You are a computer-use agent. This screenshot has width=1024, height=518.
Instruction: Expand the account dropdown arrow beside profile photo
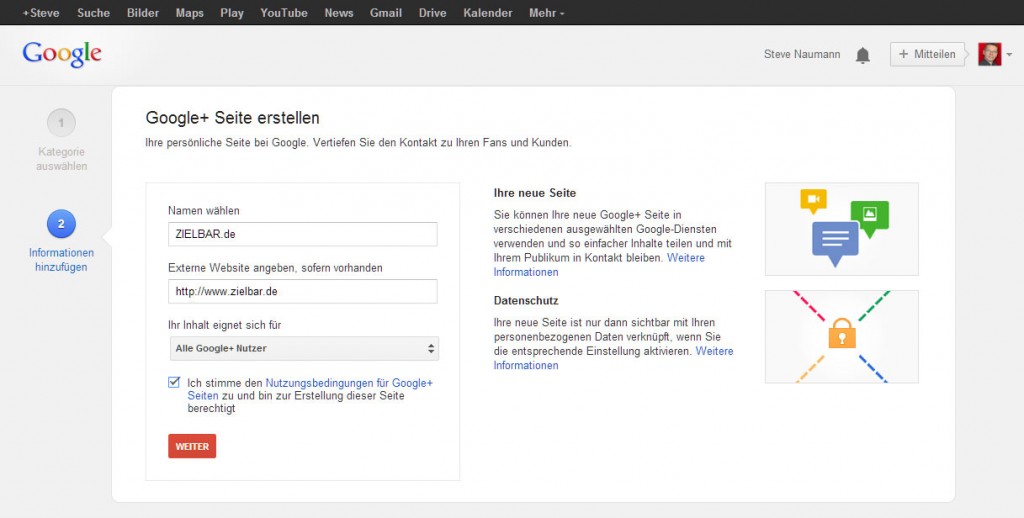1010,55
